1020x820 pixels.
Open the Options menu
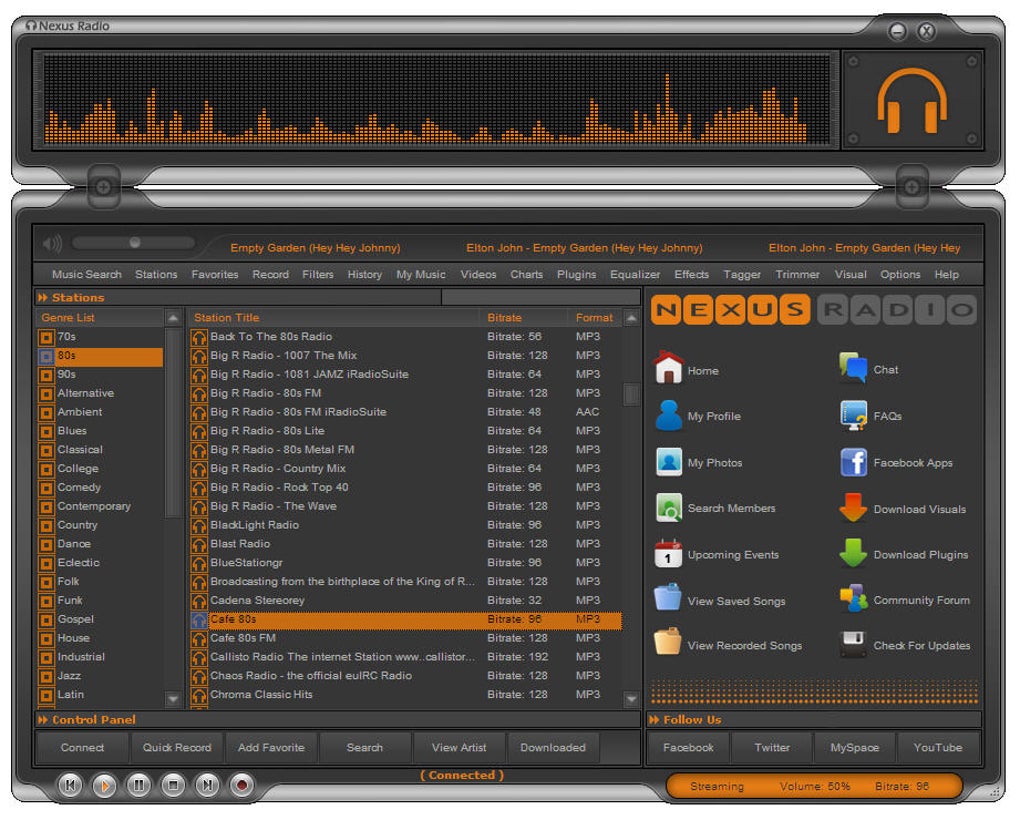900,274
